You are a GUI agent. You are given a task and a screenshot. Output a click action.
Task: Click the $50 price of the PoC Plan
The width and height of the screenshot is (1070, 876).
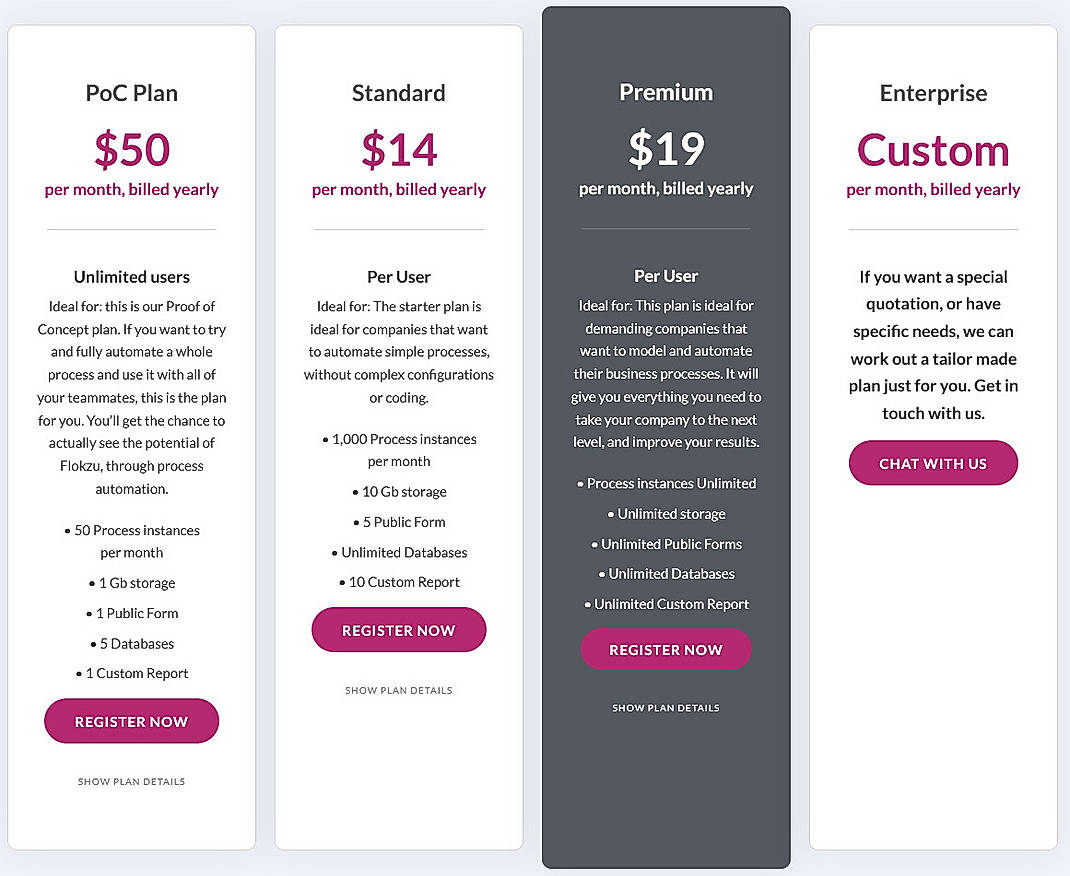point(131,150)
